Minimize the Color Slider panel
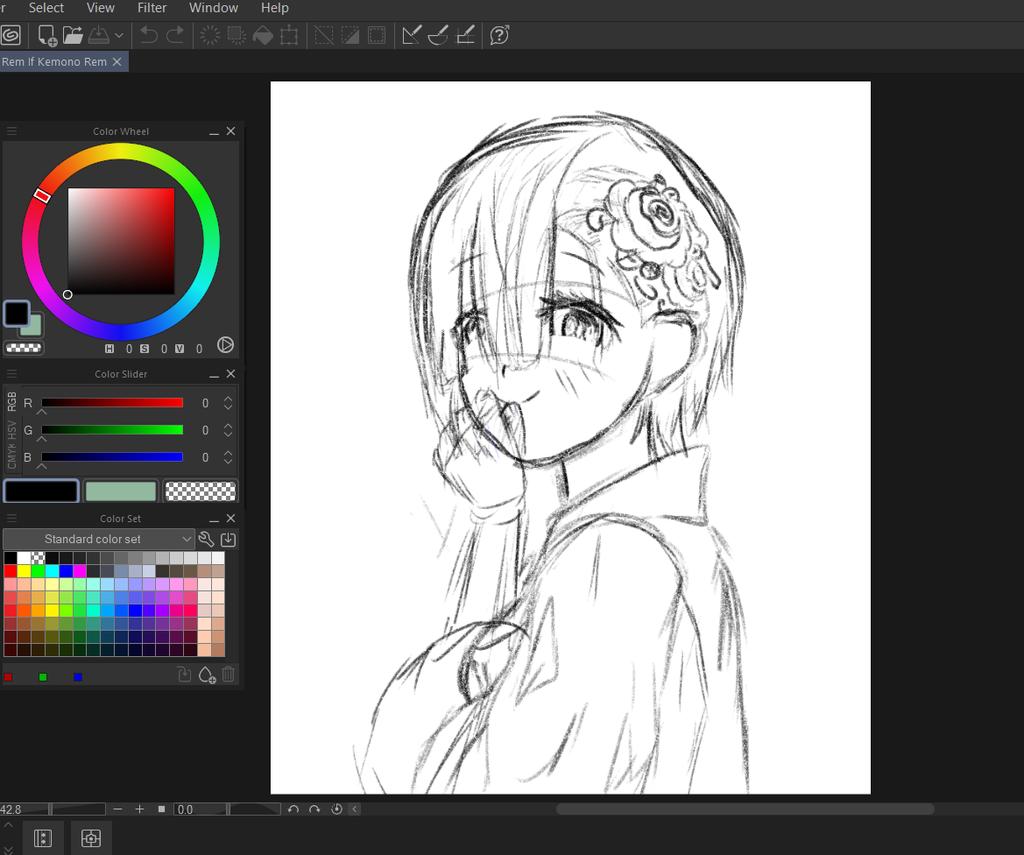This screenshot has height=855, width=1024. point(214,375)
